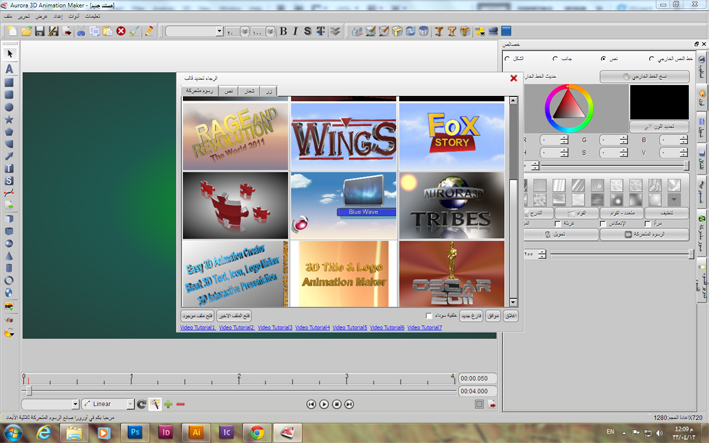The image size is (709, 443).
Task: Click the pencil edit icon in toolbar
Action: (x=149, y=31)
